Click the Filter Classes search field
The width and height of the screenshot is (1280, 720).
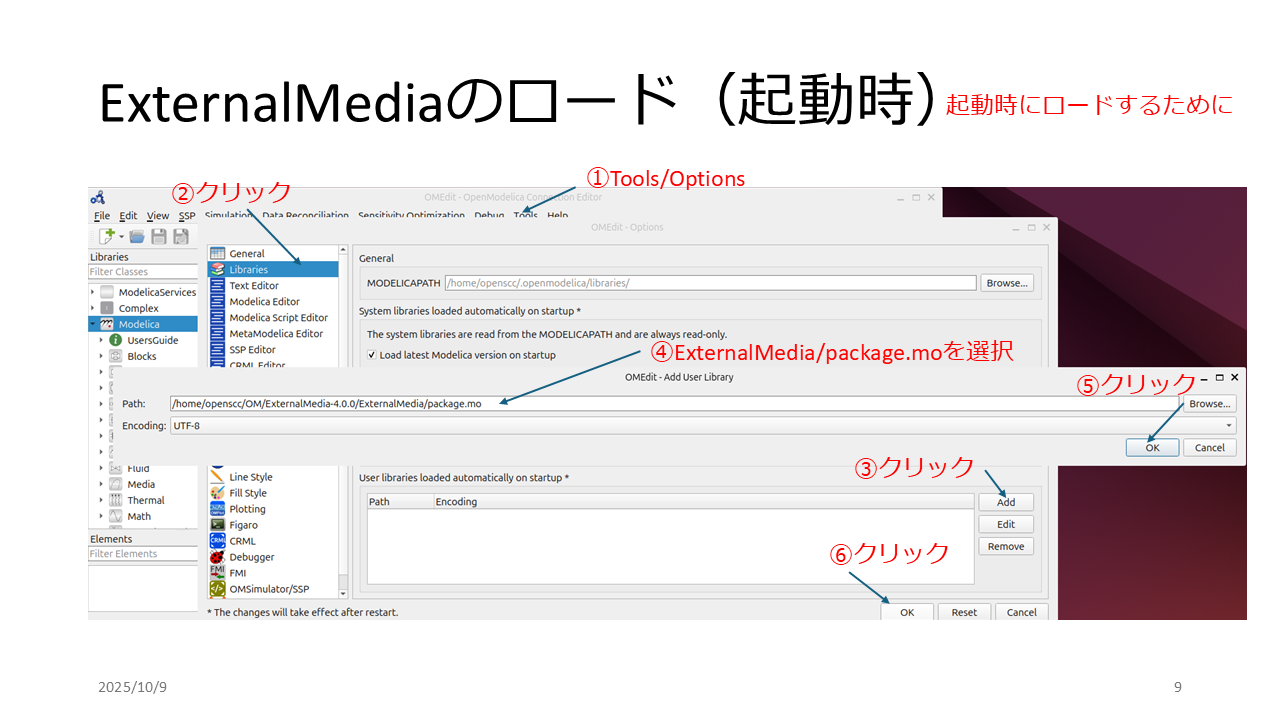coord(143,272)
